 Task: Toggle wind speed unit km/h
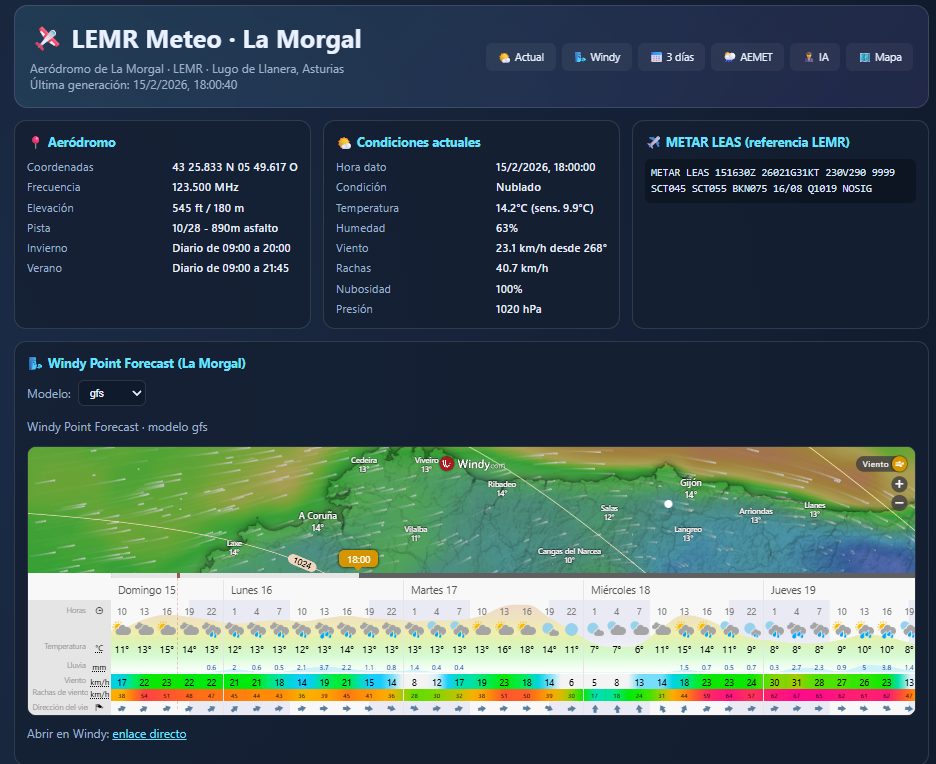[99, 681]
